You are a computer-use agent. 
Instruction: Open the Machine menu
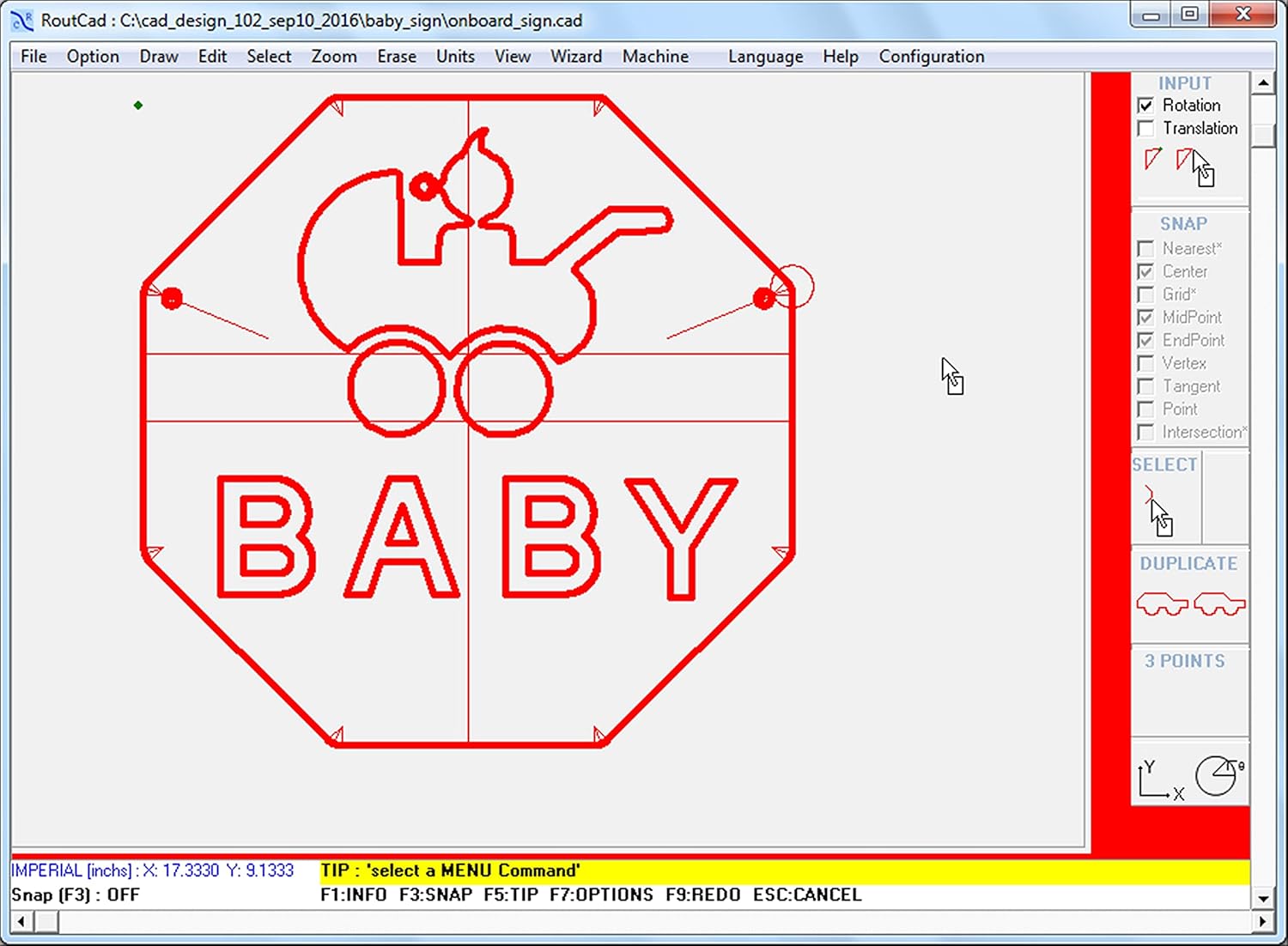pyautogui.click(x=655, y=57)
